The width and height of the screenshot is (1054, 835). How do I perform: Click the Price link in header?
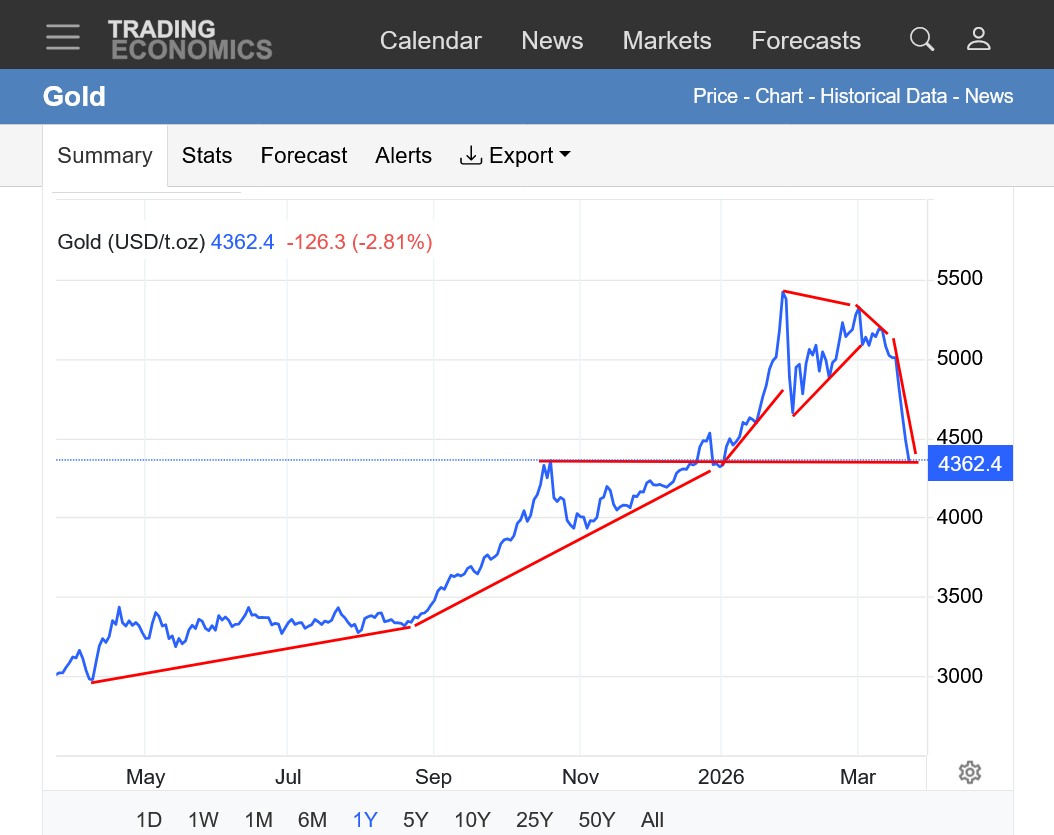[x=715, y=97]
